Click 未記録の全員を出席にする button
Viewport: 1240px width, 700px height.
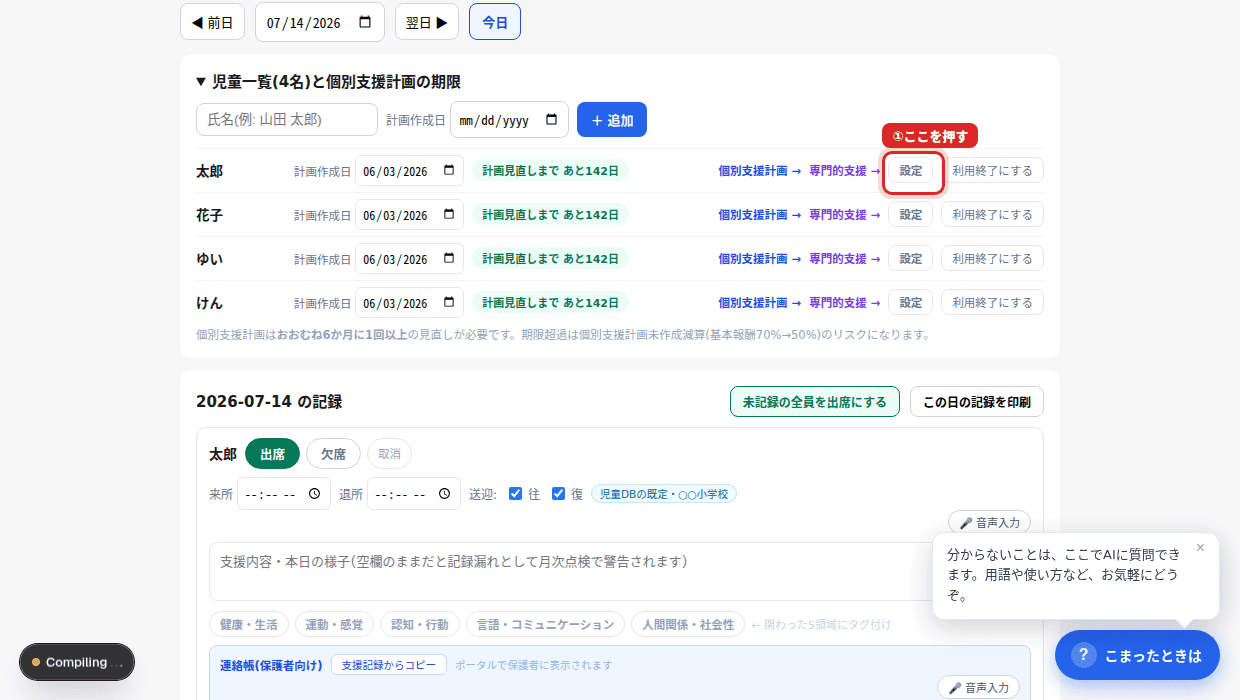pyautogui.click(x=815, y=402)
